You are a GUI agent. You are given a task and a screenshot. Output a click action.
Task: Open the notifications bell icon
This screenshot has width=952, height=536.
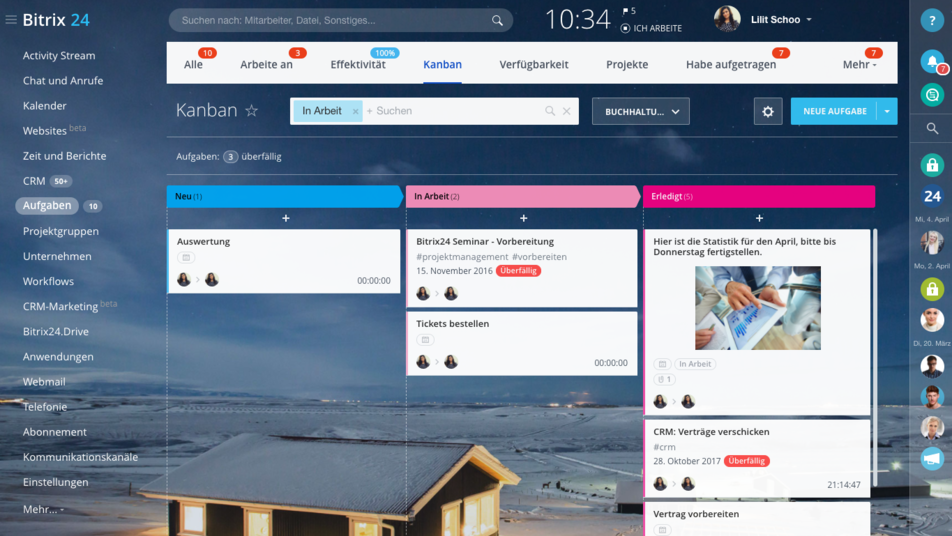[x=932, y=61]
